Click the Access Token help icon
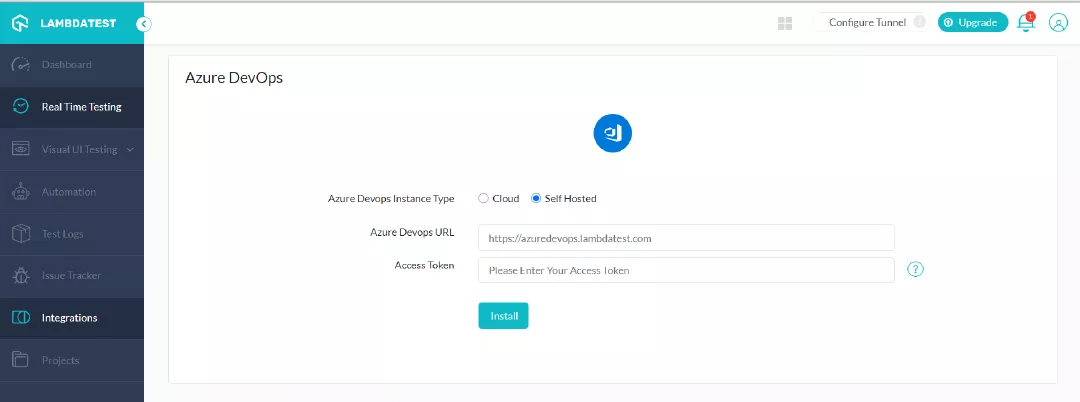This screenshot has width=1080, height=402. (915, 269)
